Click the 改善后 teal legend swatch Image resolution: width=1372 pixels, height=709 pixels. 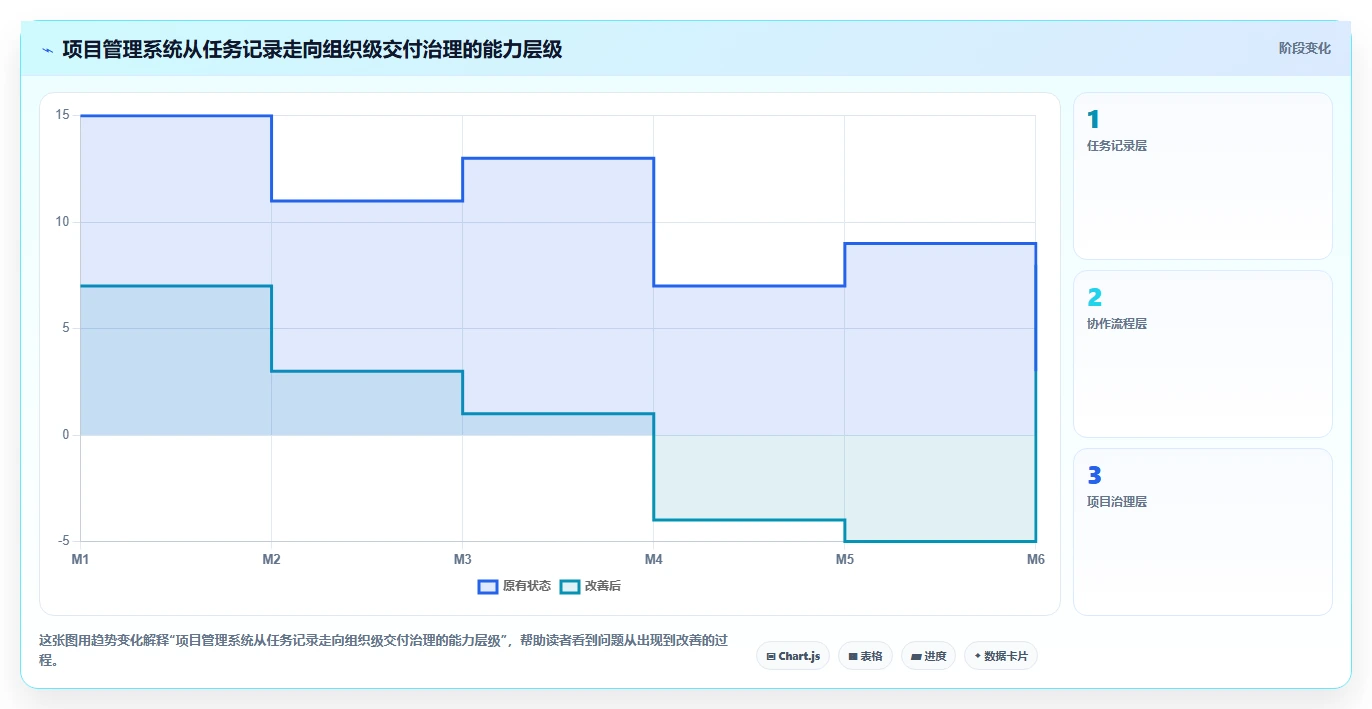pos(569,586)
